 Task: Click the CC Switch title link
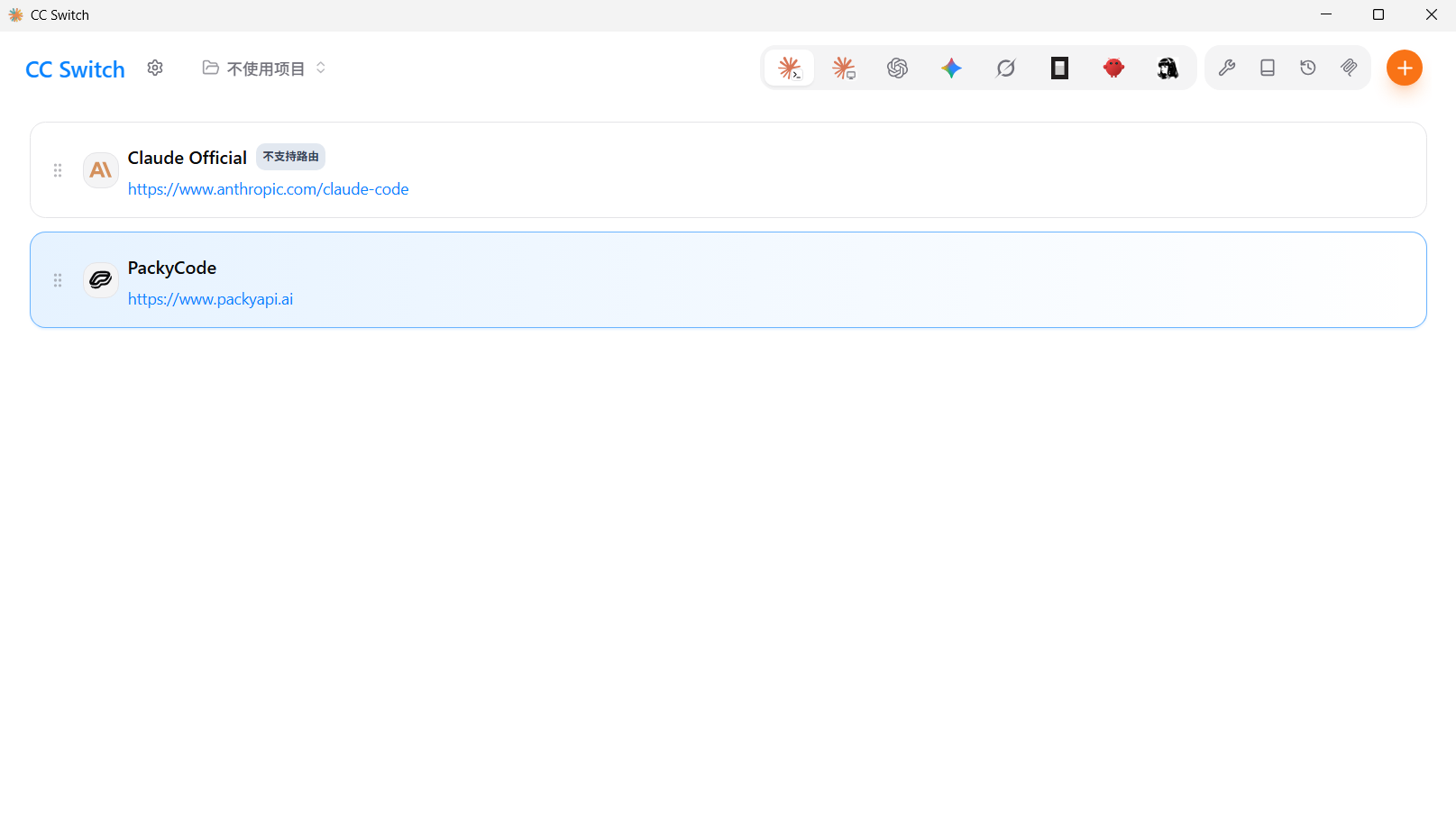click(x=76, y=69)
